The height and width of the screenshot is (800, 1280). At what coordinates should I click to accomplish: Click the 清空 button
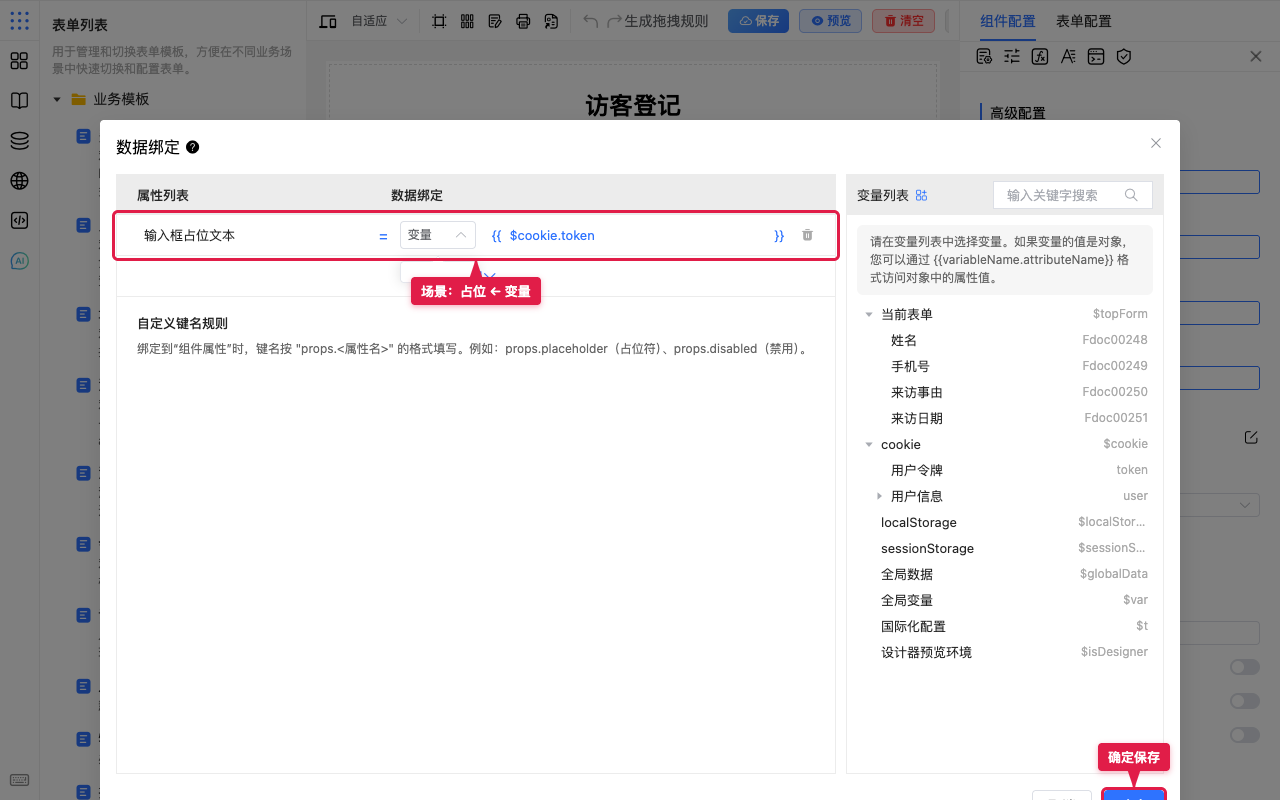[x=904, y=21]
